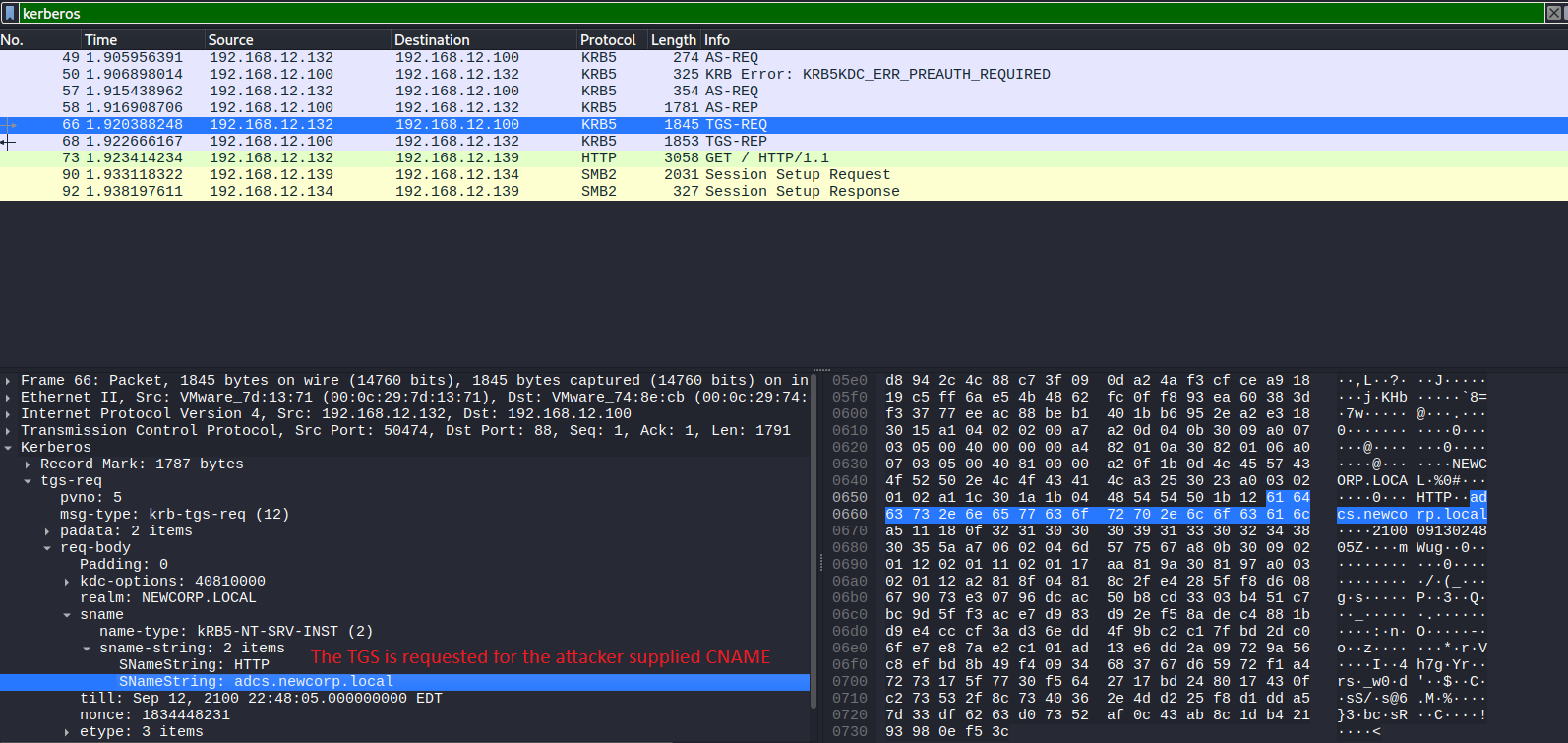Viewport: 1568px width, 743px height.
Task: Click the display filter bookmark icon
Action: (10, 13)
